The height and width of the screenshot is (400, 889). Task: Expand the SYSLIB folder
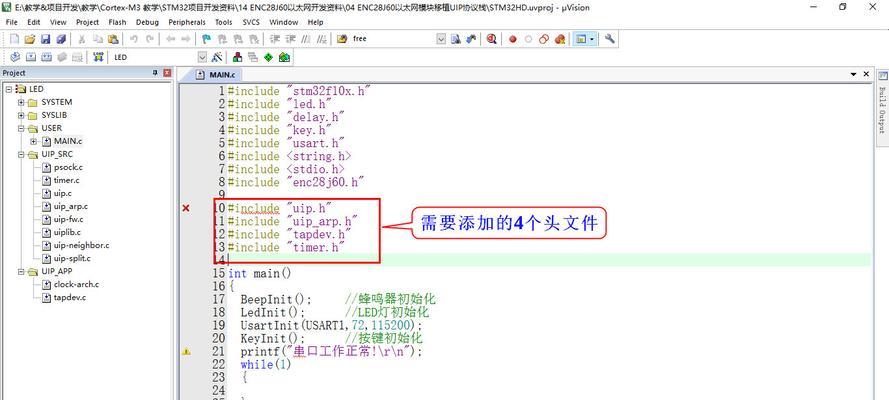click(x=21, y=116)
